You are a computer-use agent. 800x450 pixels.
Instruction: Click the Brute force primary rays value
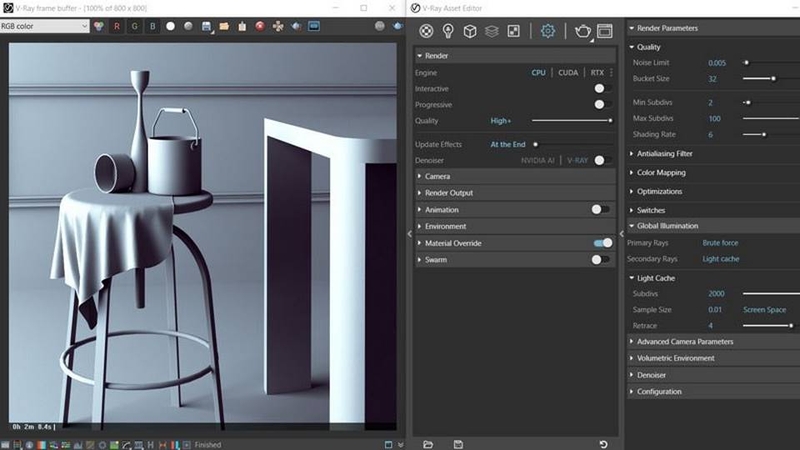coord(720,243)
